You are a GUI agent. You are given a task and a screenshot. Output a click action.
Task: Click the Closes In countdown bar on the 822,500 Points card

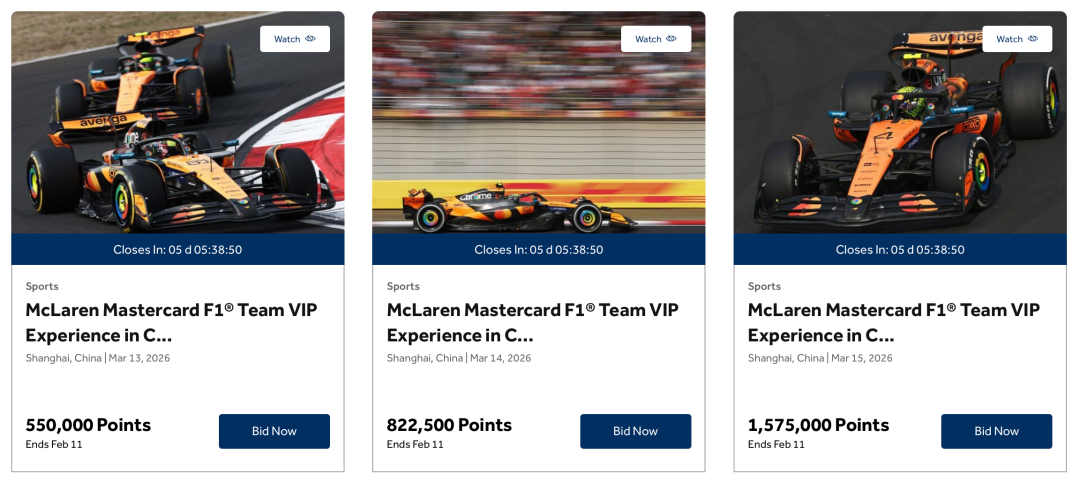pyautogui.click(x=538, y=250)
